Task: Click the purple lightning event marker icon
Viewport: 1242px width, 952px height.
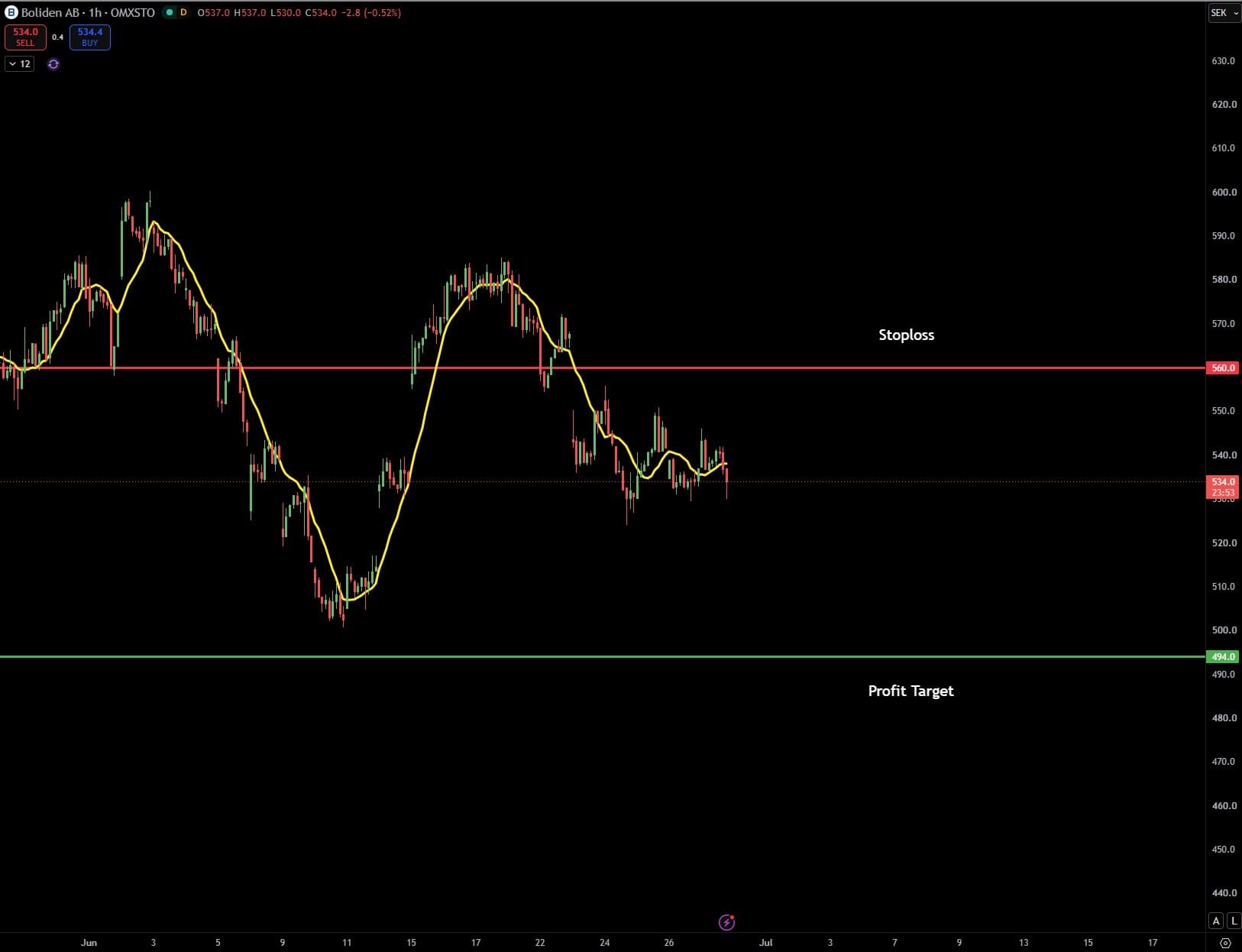Action: (x=727, y=922)
